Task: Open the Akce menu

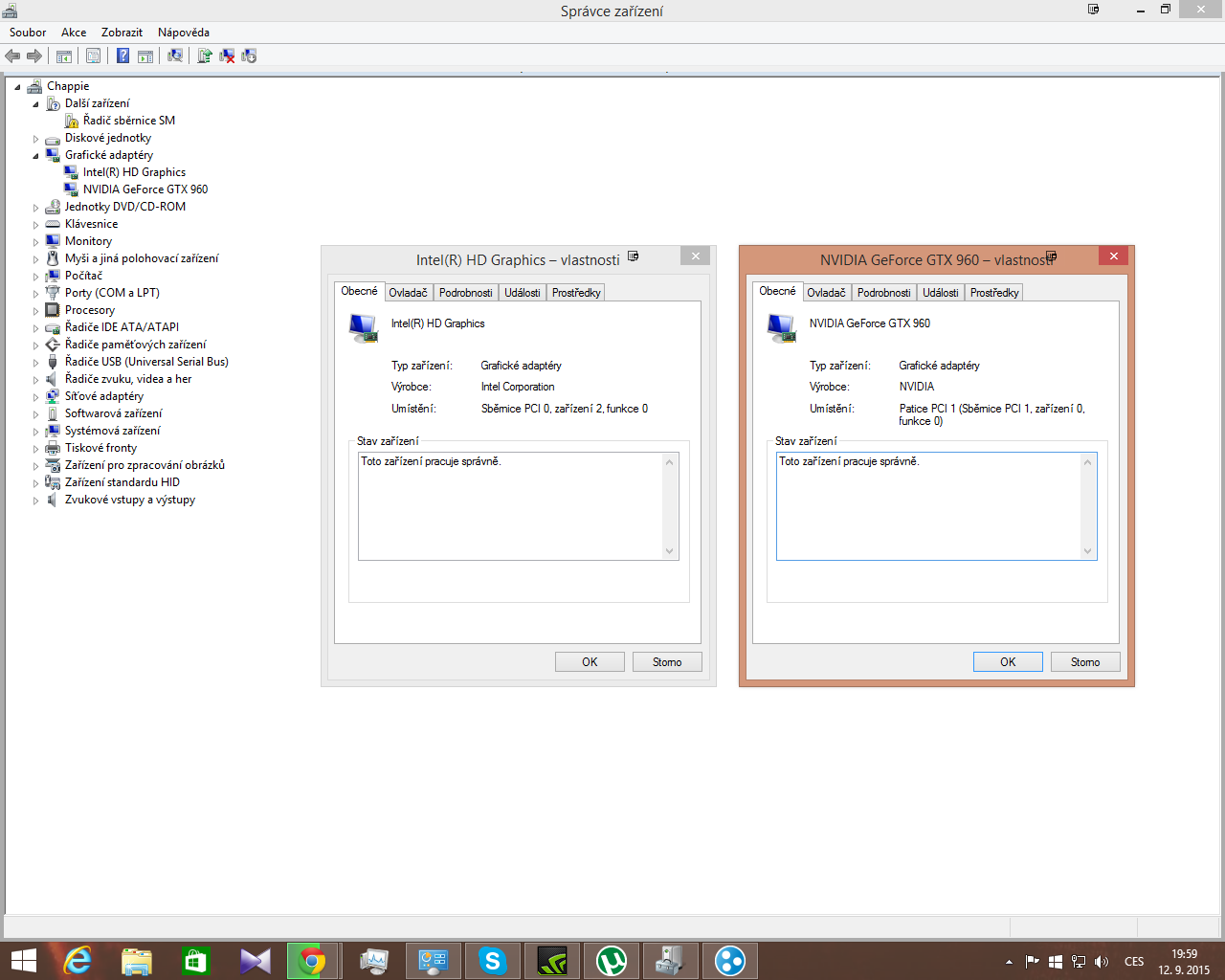Action: 74,33
